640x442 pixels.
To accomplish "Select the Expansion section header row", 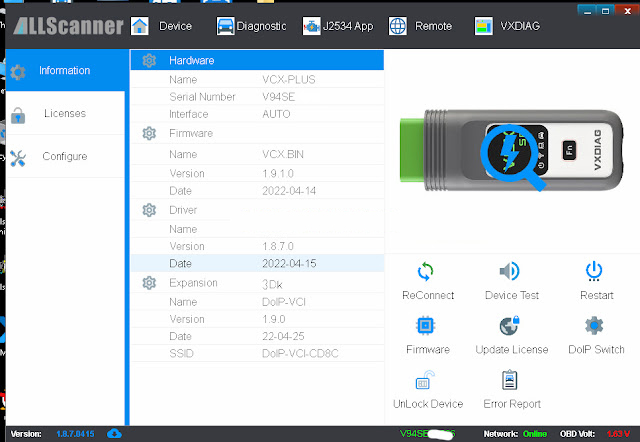I will 257,283.
